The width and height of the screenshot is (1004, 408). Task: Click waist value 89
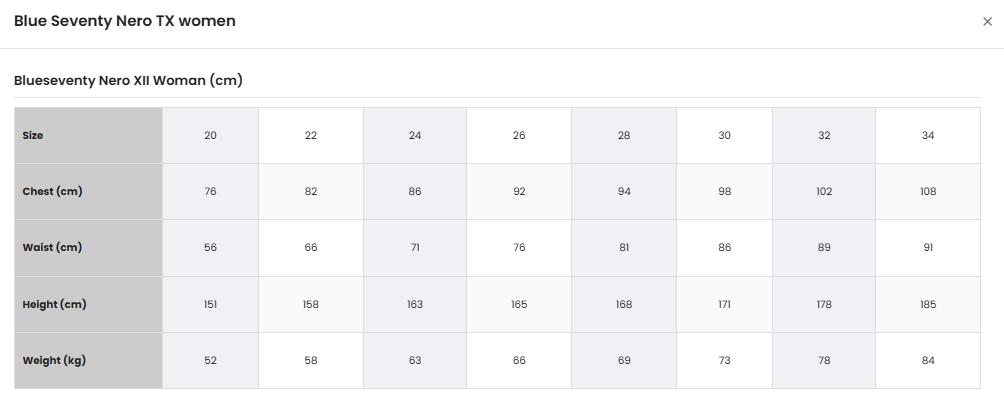coord(824,248)
